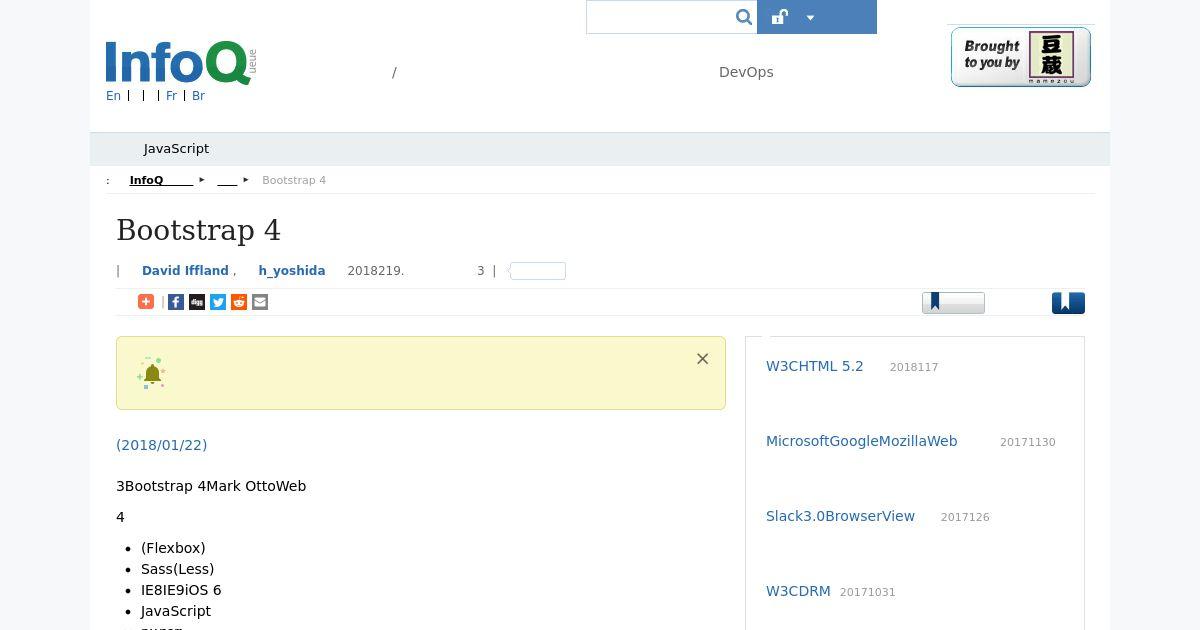The height and width of the screenshot is (630, 1200).
Task: Open the Slack3.0BrowserView related article
Action: 840,516
